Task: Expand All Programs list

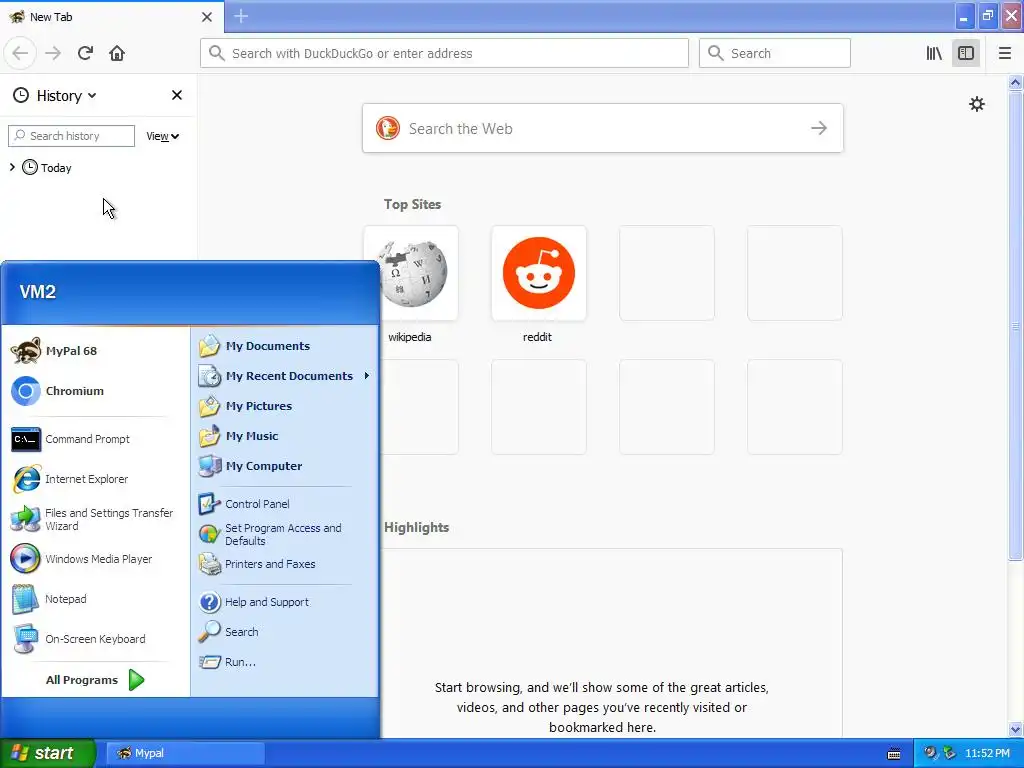Action: coord(95,680)
